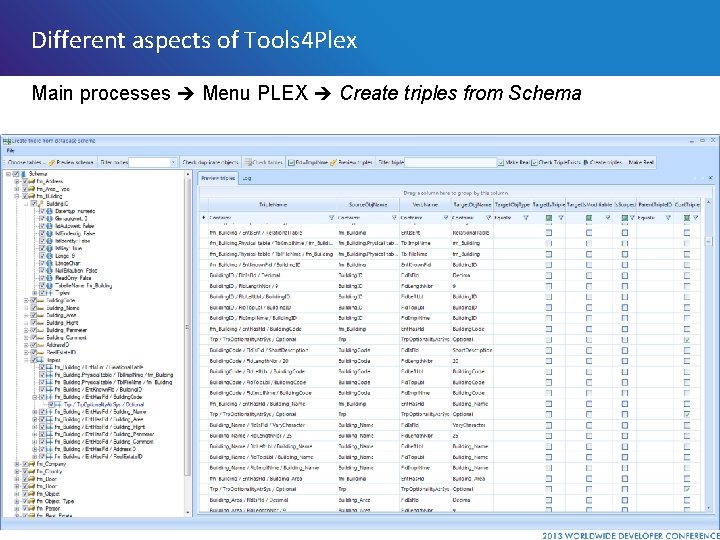The width and height of the screenshot is (720, 540).
Task: Click the fm_Address table folder icon
Action: pos(32,181)
